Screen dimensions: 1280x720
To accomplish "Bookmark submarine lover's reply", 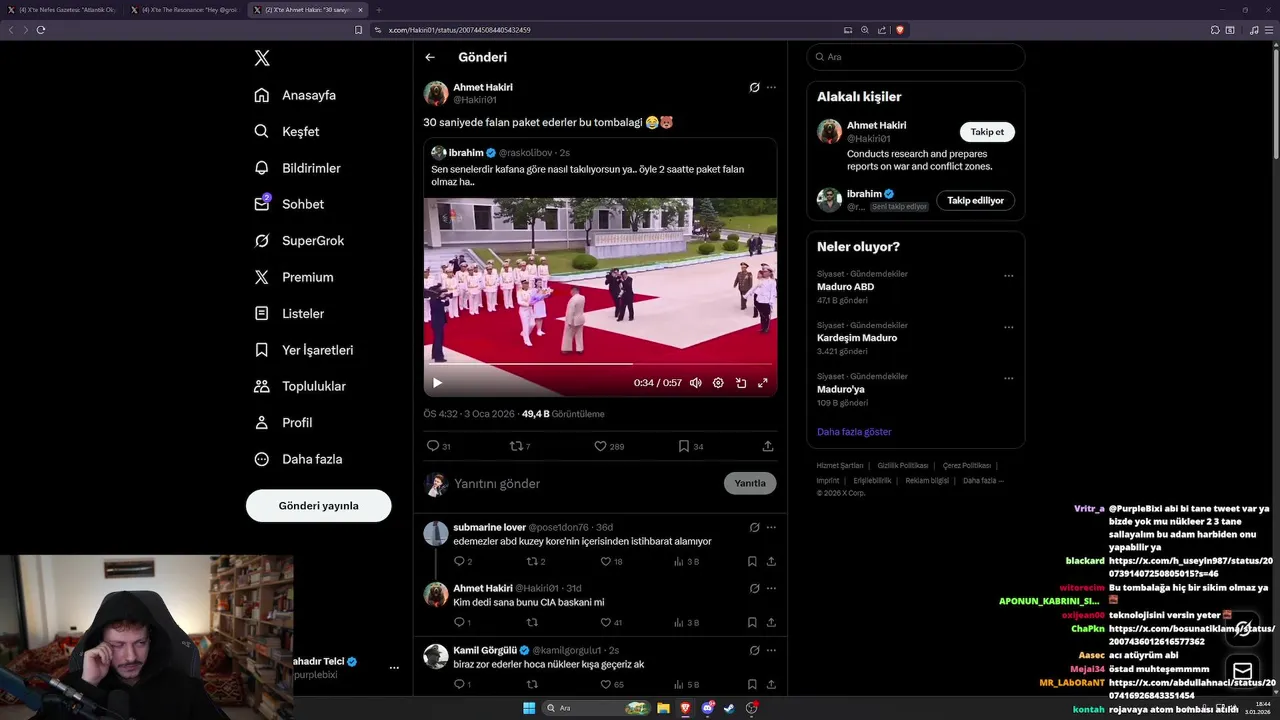I will [x=752, y=562].
